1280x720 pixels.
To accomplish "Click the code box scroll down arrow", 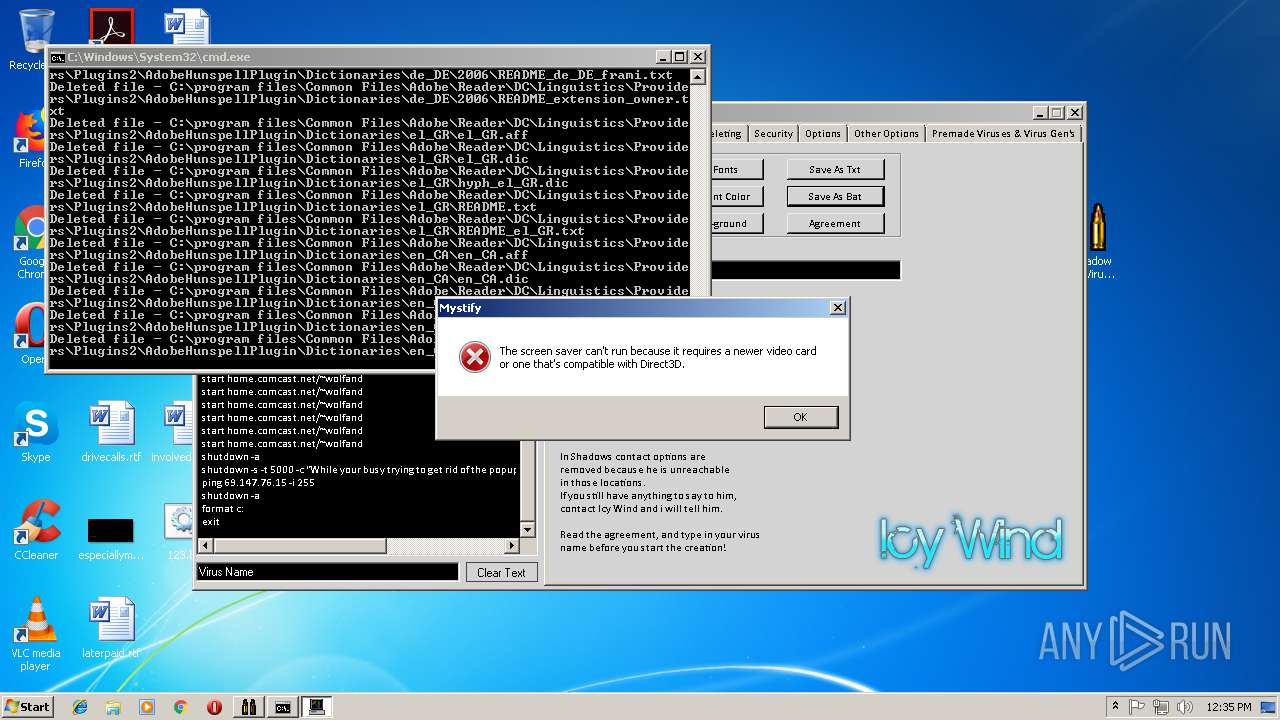I will [x=527, y=530].
